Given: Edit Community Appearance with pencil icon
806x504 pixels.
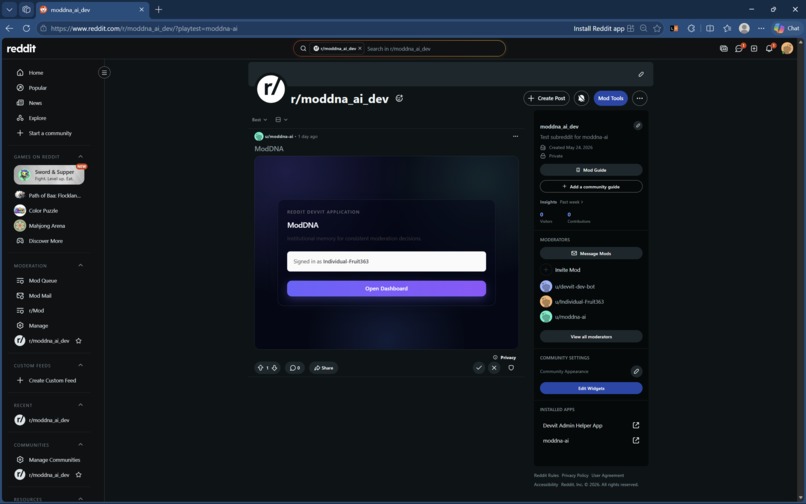Looking at the screenshot, I should [636, 371].
